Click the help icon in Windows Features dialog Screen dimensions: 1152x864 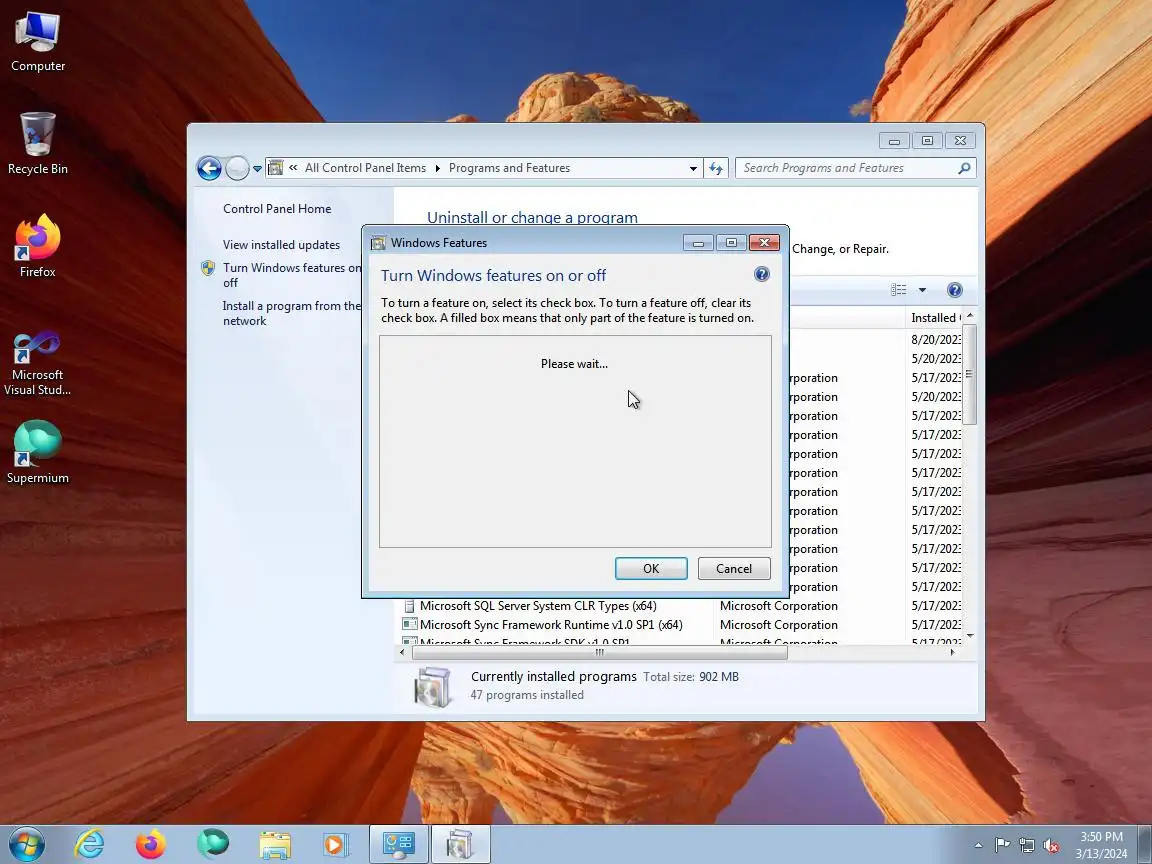(x=762, y=274)
